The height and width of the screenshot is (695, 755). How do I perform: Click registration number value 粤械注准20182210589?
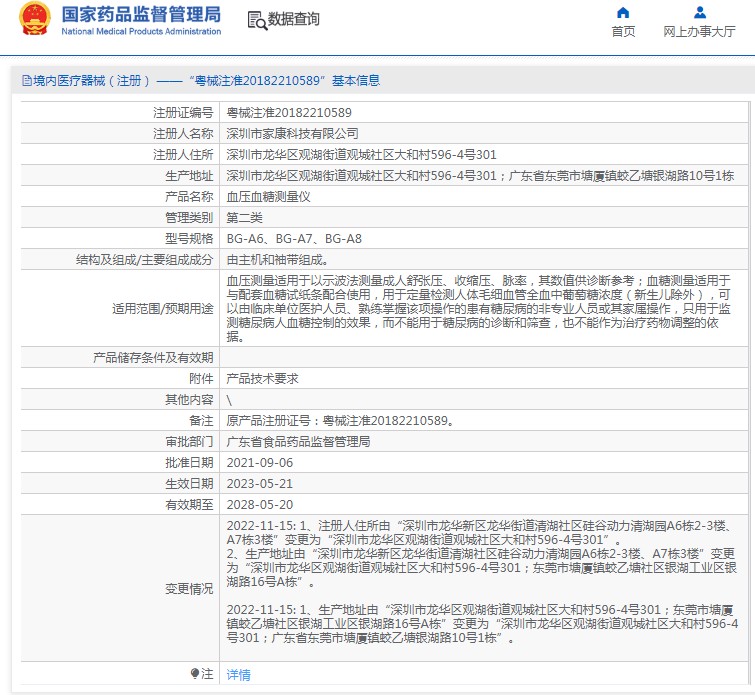(289, 113)
